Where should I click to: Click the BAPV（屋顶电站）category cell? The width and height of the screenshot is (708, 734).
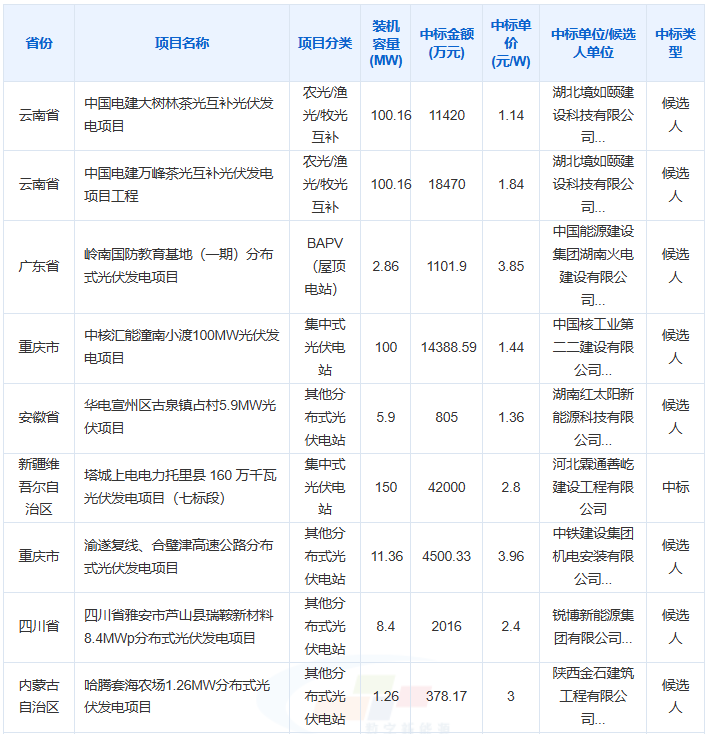click(x=325, y=266)
